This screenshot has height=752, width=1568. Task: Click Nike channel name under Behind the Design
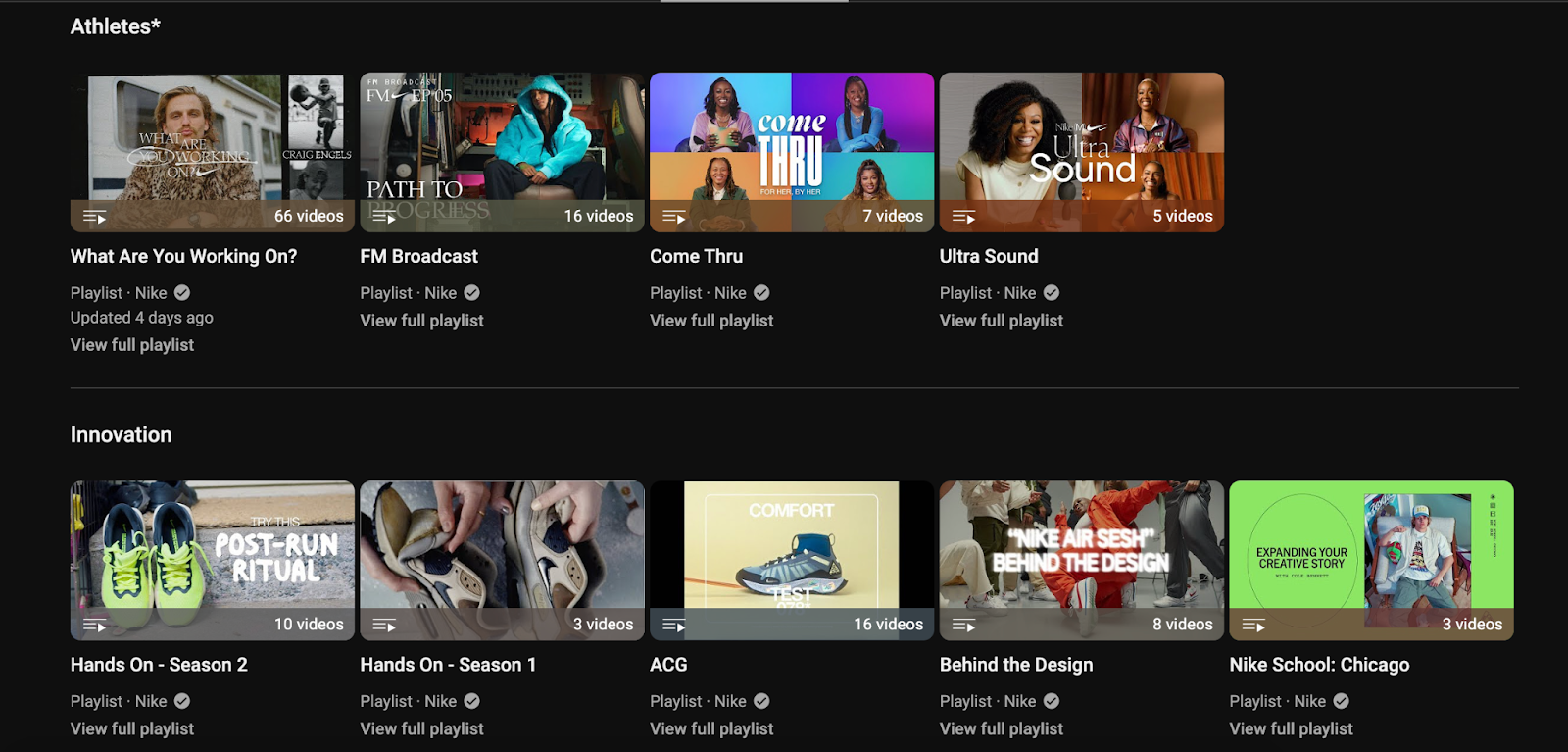coord(1020,701)
